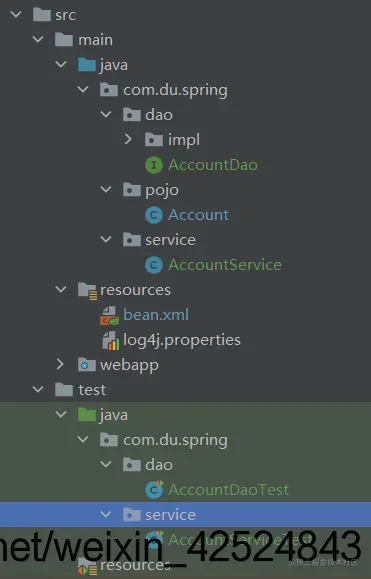Expand the webapp folder

pyautogui.click(x=60, y=364)
